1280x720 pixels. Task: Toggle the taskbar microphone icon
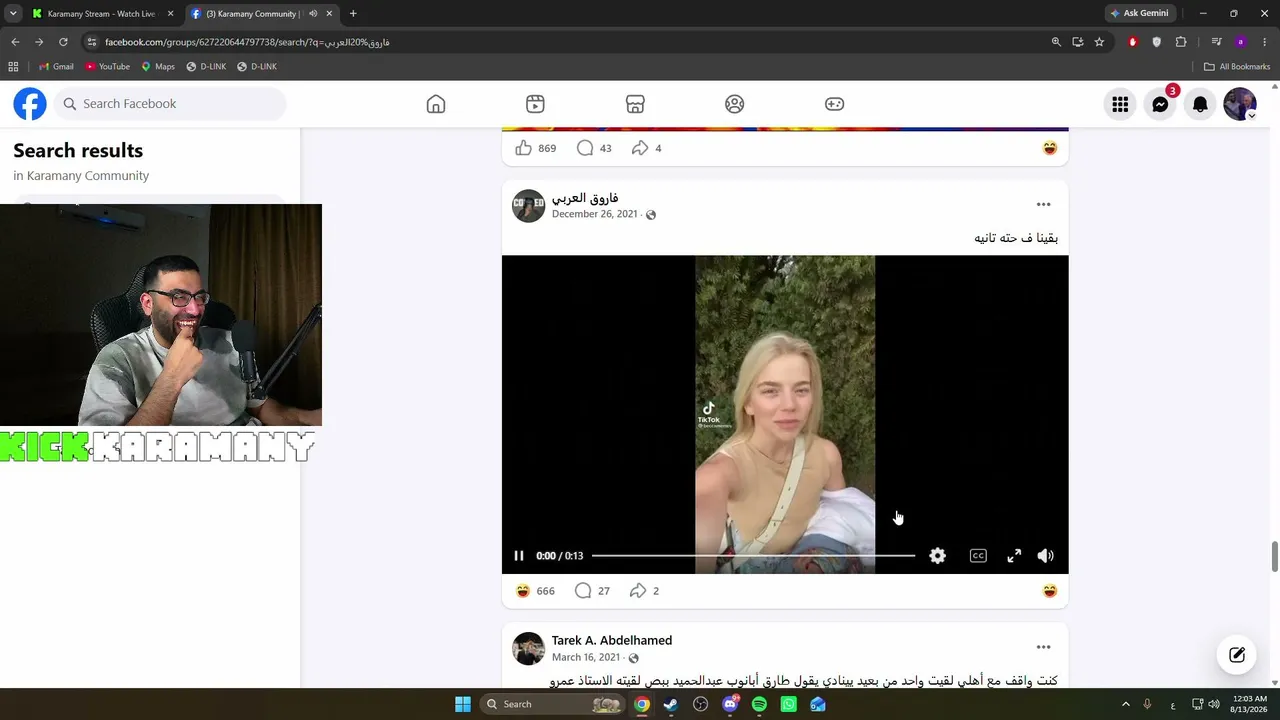(x=1147, y=704)
